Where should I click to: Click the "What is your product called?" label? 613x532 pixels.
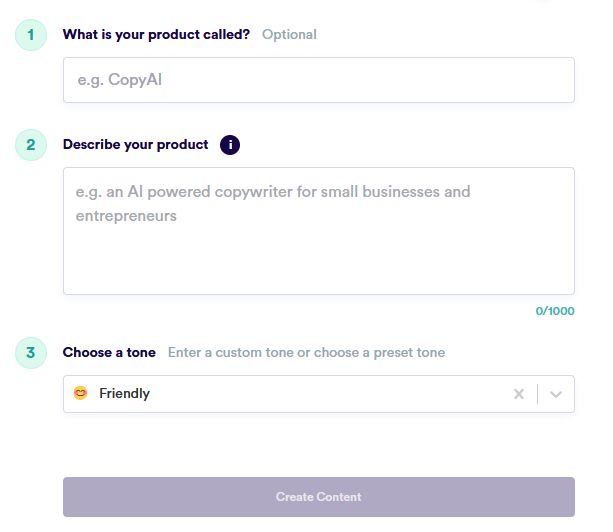tap(156, 34)
